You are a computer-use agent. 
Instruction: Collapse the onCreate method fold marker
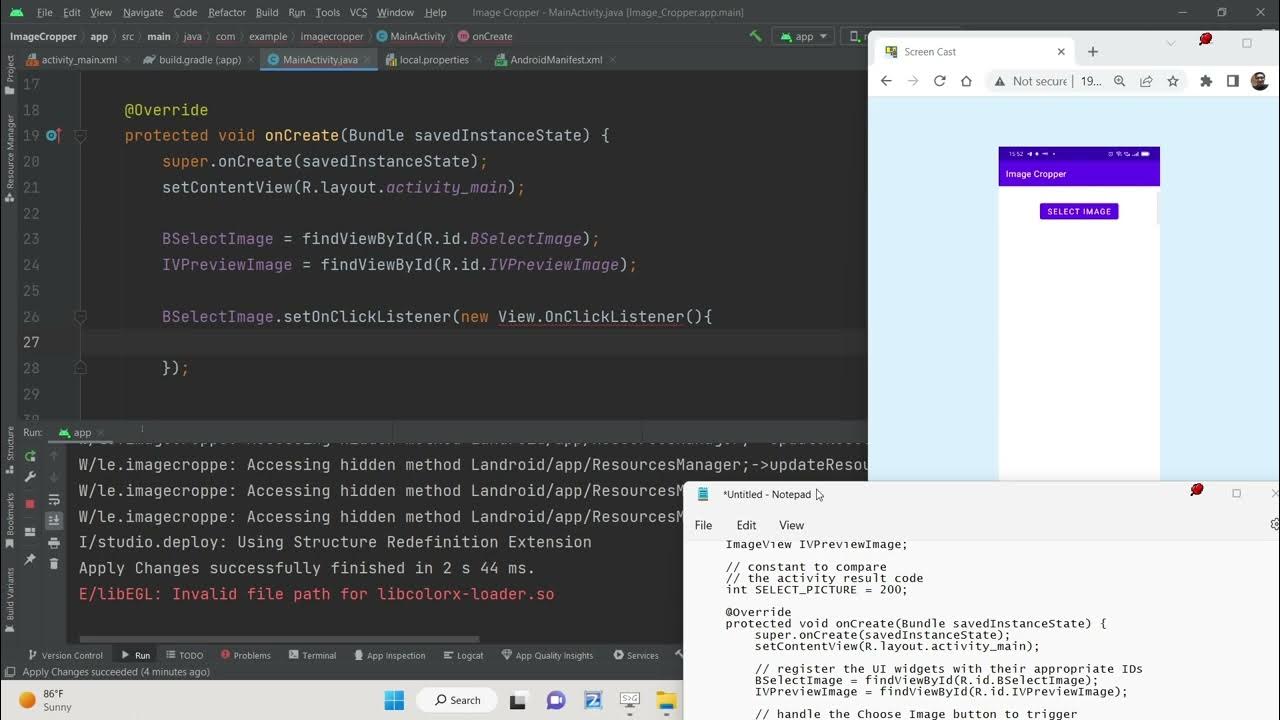tap(81, 136)
